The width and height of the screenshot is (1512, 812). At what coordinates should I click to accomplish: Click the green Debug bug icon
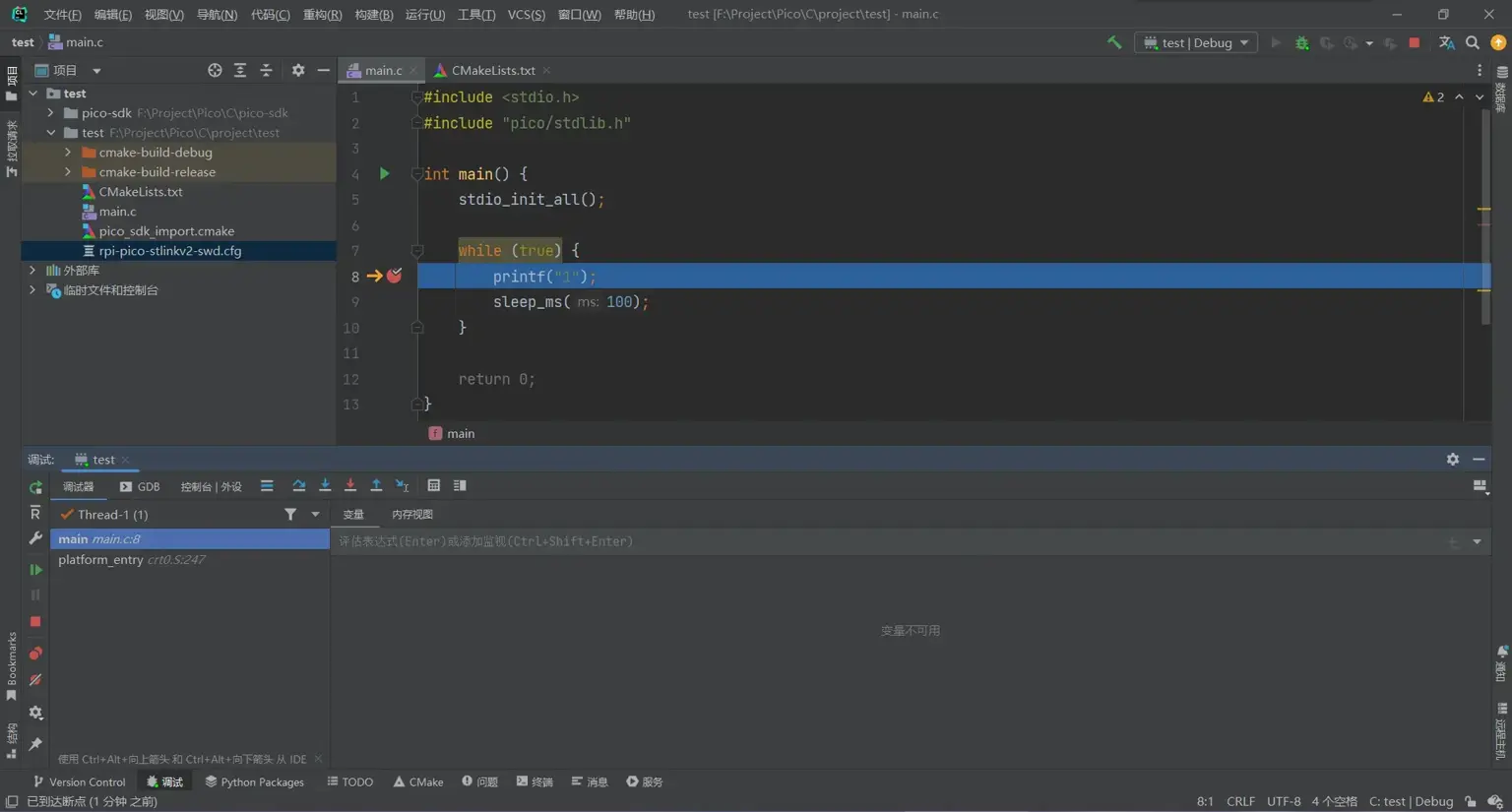pyautogui.click(x=1301, y=43)
